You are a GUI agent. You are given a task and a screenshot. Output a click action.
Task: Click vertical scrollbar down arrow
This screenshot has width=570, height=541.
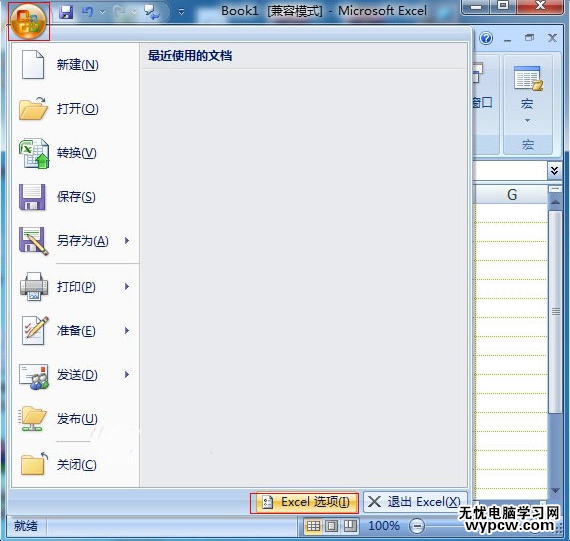(555, 491)
